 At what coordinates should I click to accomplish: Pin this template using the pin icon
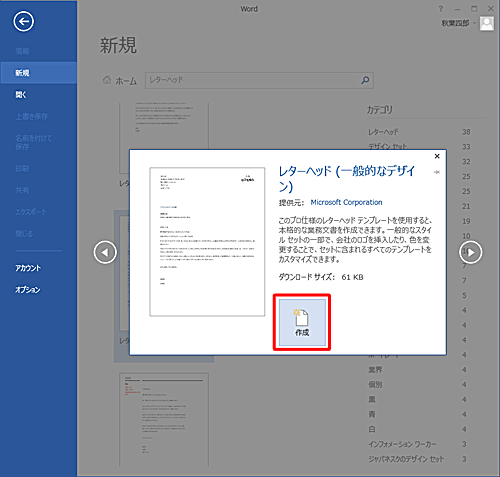[x=436, y=172]
